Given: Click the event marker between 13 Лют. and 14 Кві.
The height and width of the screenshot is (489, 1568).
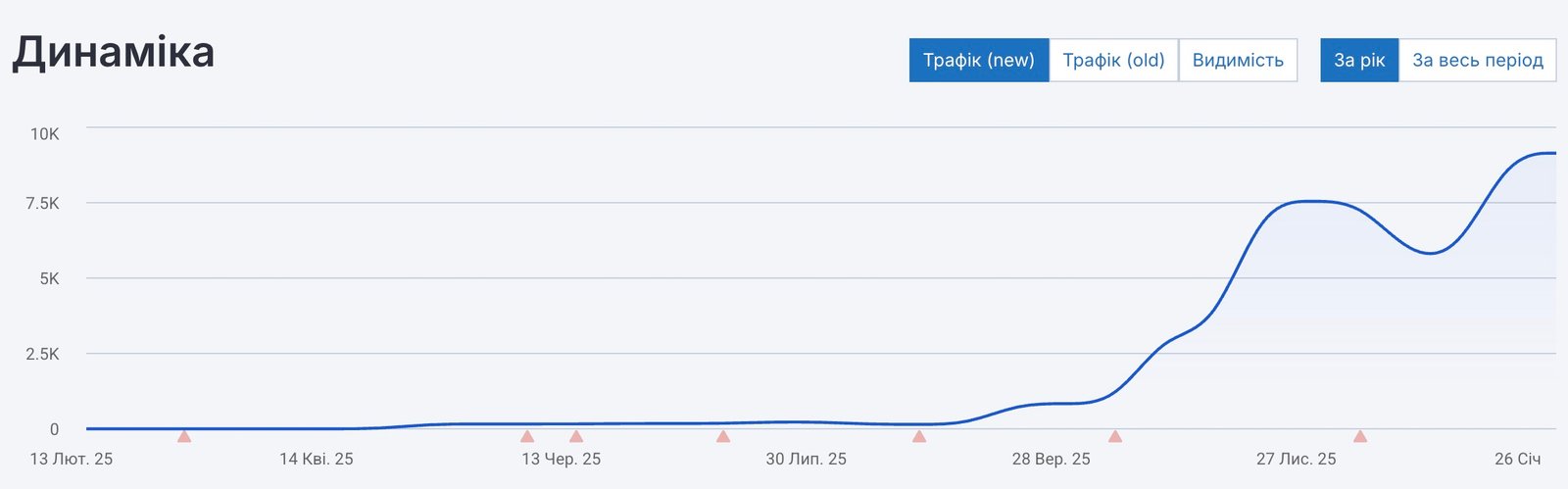Looking at the screenshot, I should [184, 436].
